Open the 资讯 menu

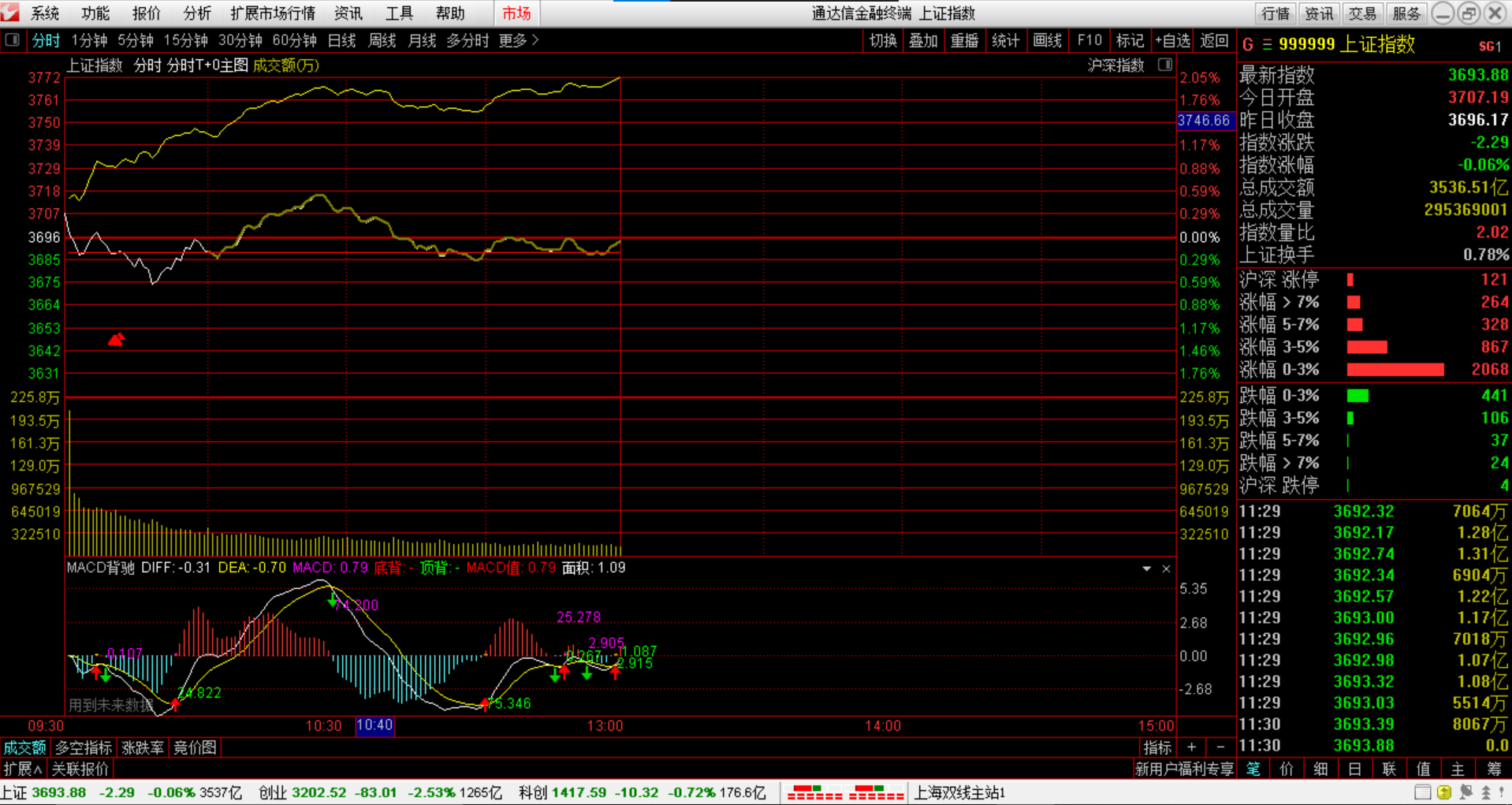[x=348, y=13]
